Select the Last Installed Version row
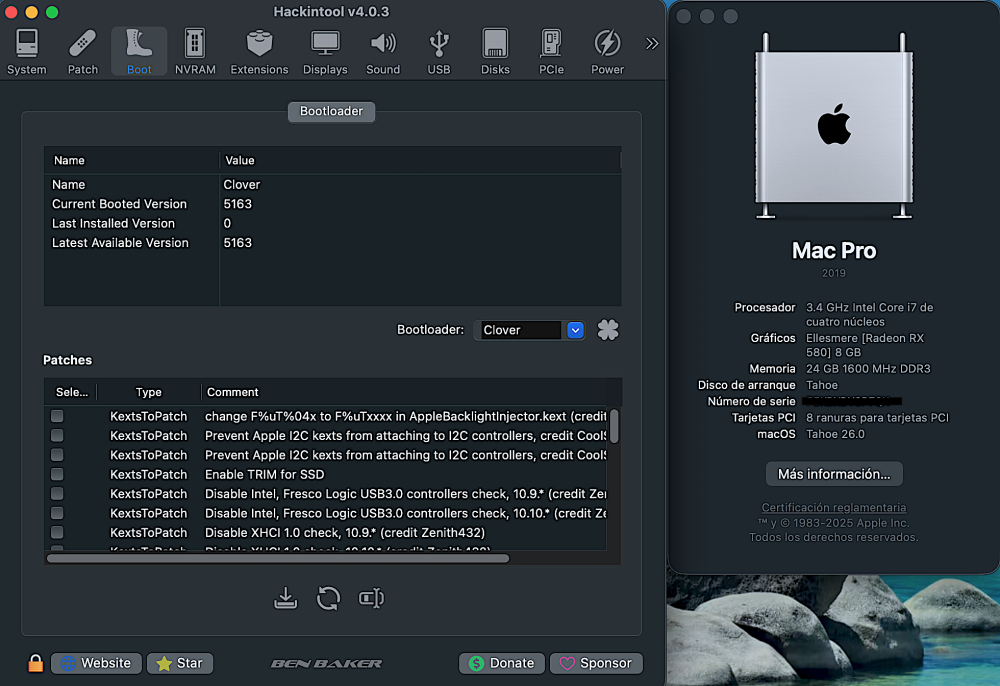Image resolution: width=1000 pixels, height=686 pixels. point(332,223)
